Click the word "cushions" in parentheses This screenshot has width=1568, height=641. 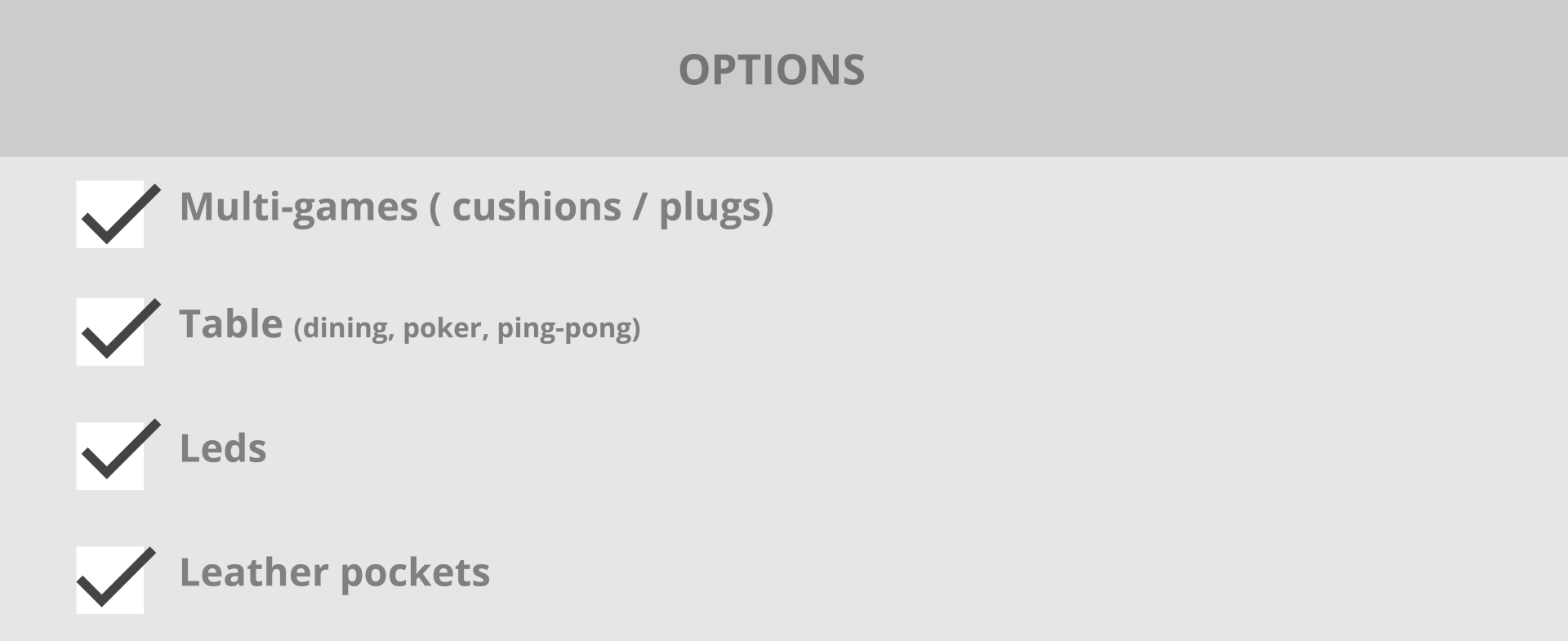pos(537,207)
